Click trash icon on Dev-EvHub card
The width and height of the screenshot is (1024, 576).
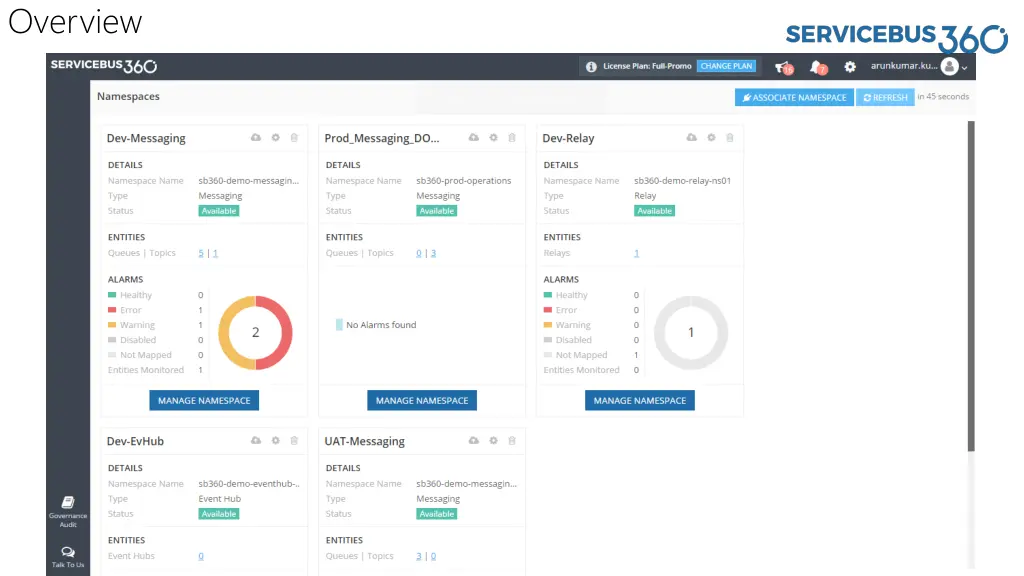tap(294, 440)
